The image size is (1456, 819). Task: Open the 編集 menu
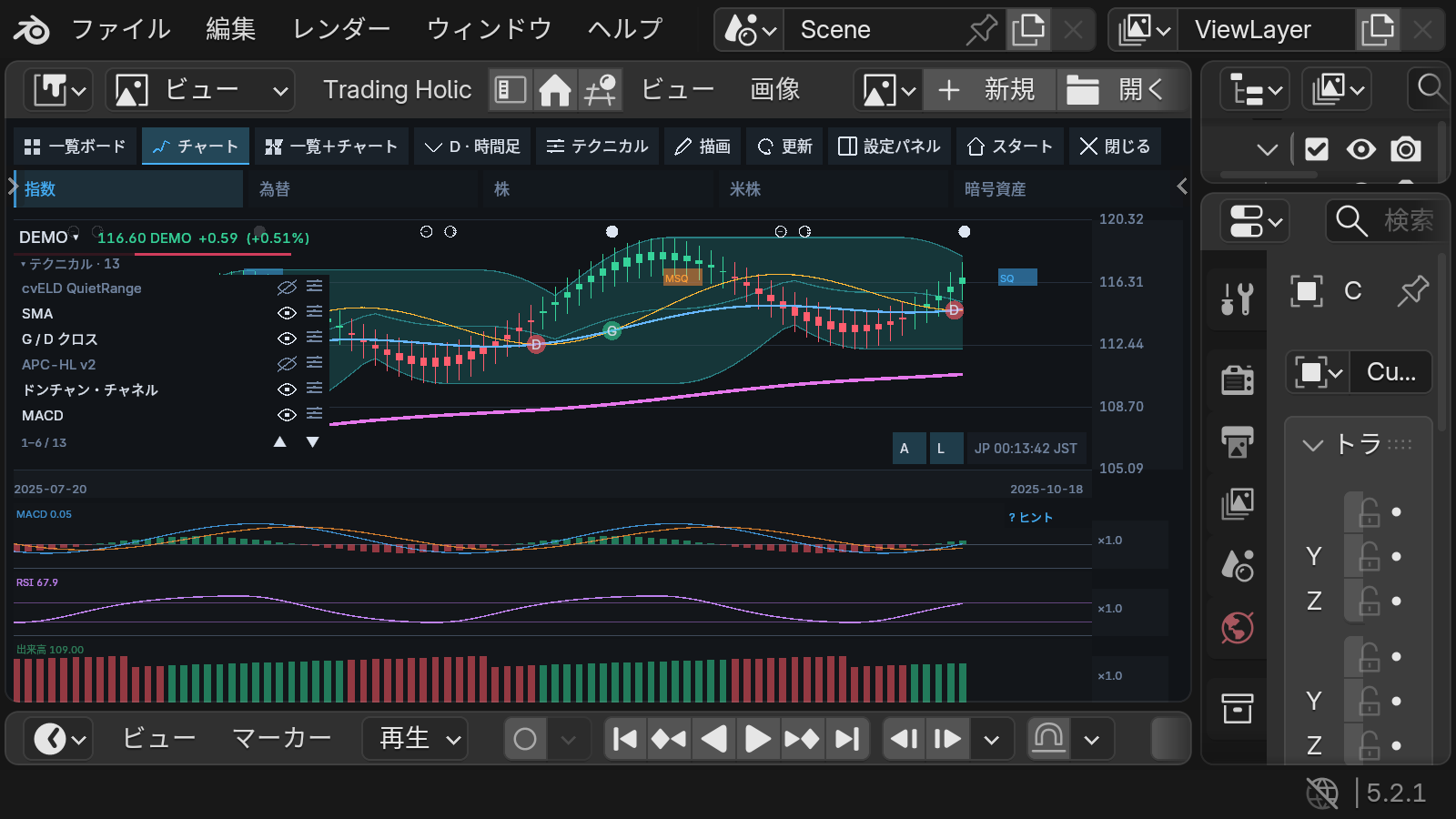point(230,30)
